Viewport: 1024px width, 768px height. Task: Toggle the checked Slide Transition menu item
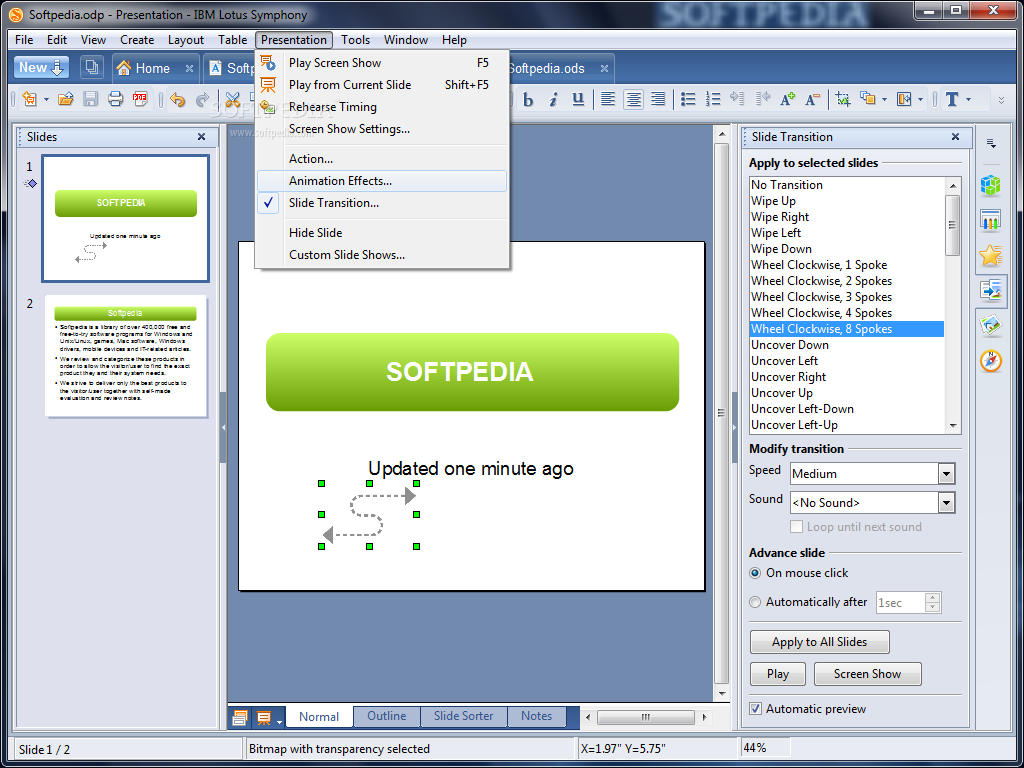pos(382,203)
